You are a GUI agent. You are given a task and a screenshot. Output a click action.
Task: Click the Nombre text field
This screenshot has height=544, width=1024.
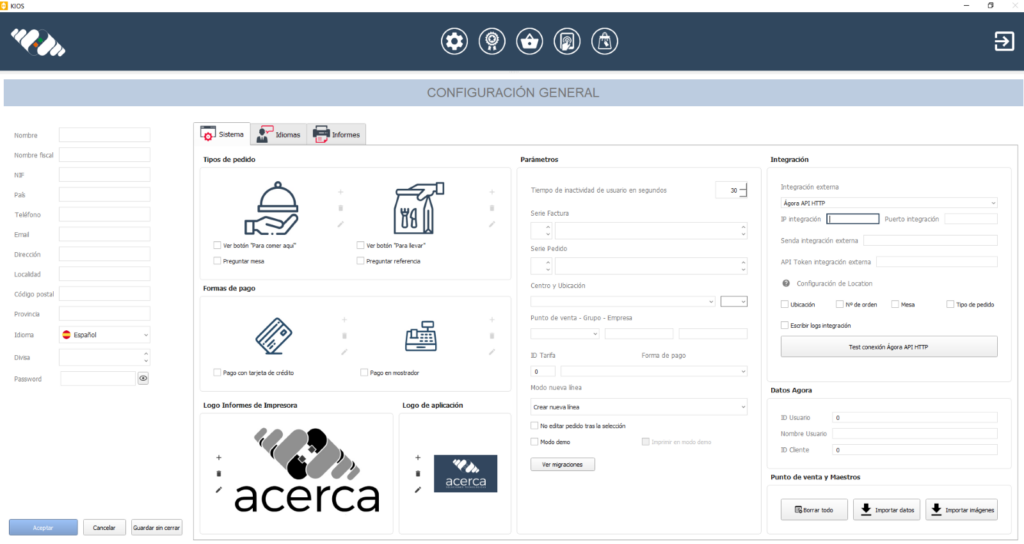pos(104,135)
